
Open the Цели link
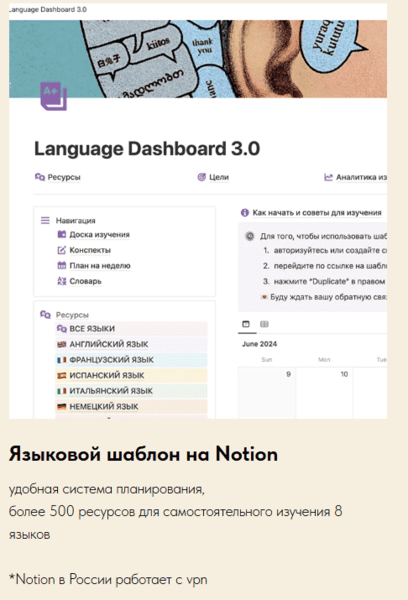219,177
